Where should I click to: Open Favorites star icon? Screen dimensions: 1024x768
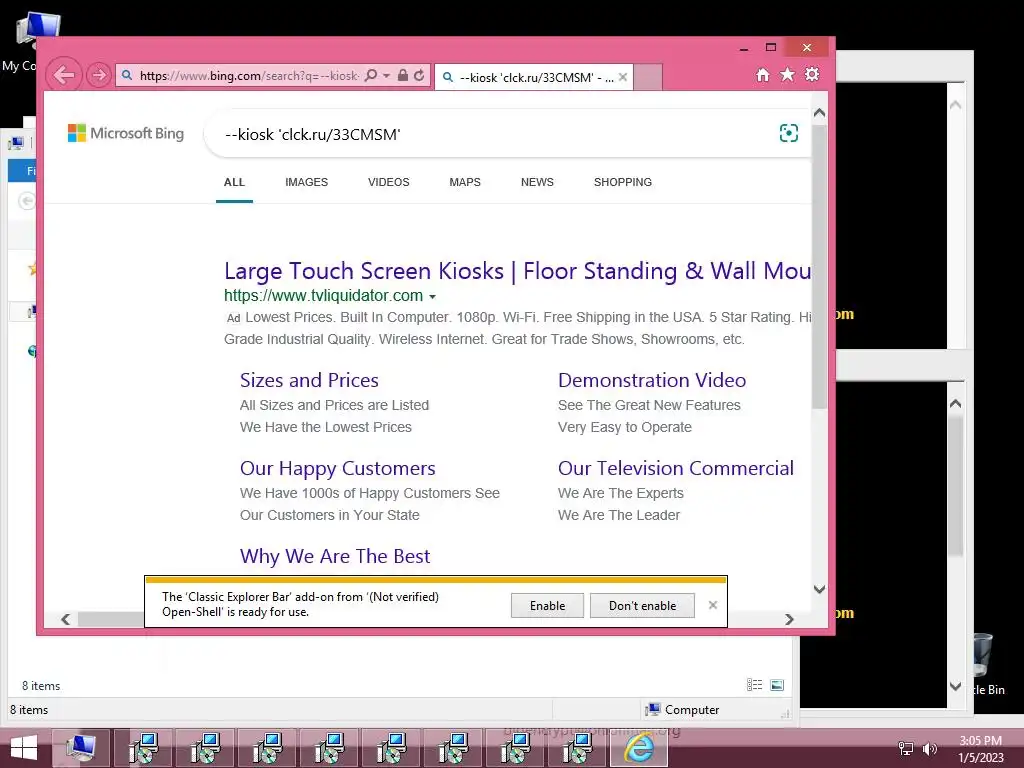[788, 74]
